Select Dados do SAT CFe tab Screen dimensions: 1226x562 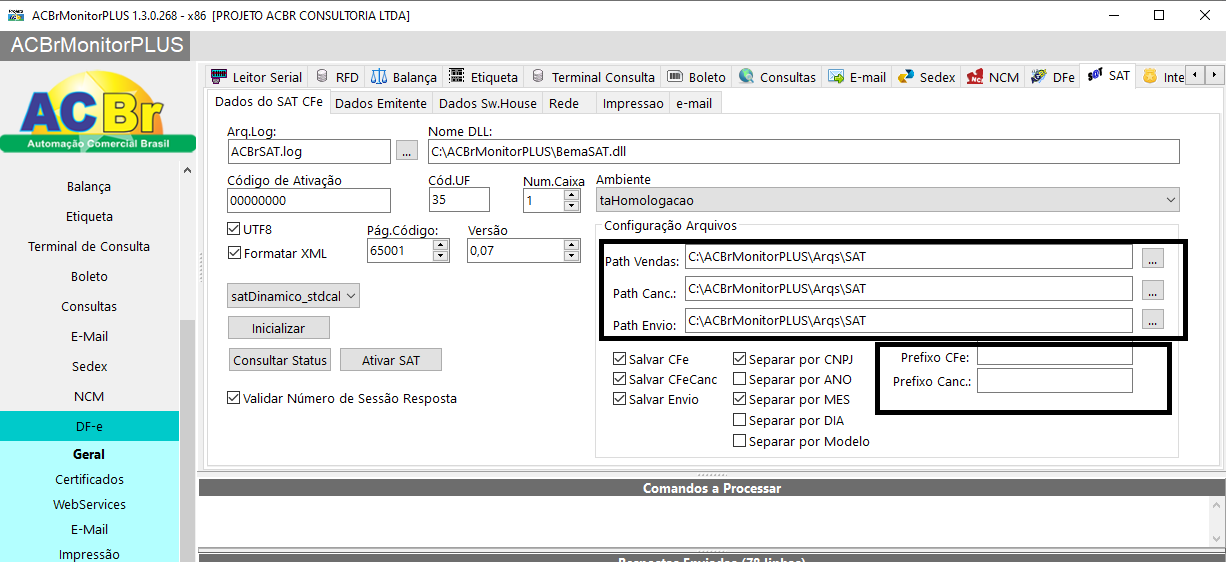coord(269,102)
